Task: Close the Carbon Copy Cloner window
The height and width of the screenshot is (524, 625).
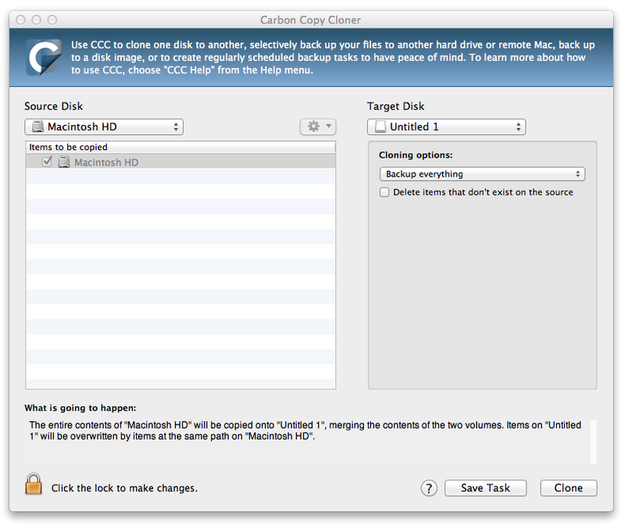Action: click(x=21, y=20)
